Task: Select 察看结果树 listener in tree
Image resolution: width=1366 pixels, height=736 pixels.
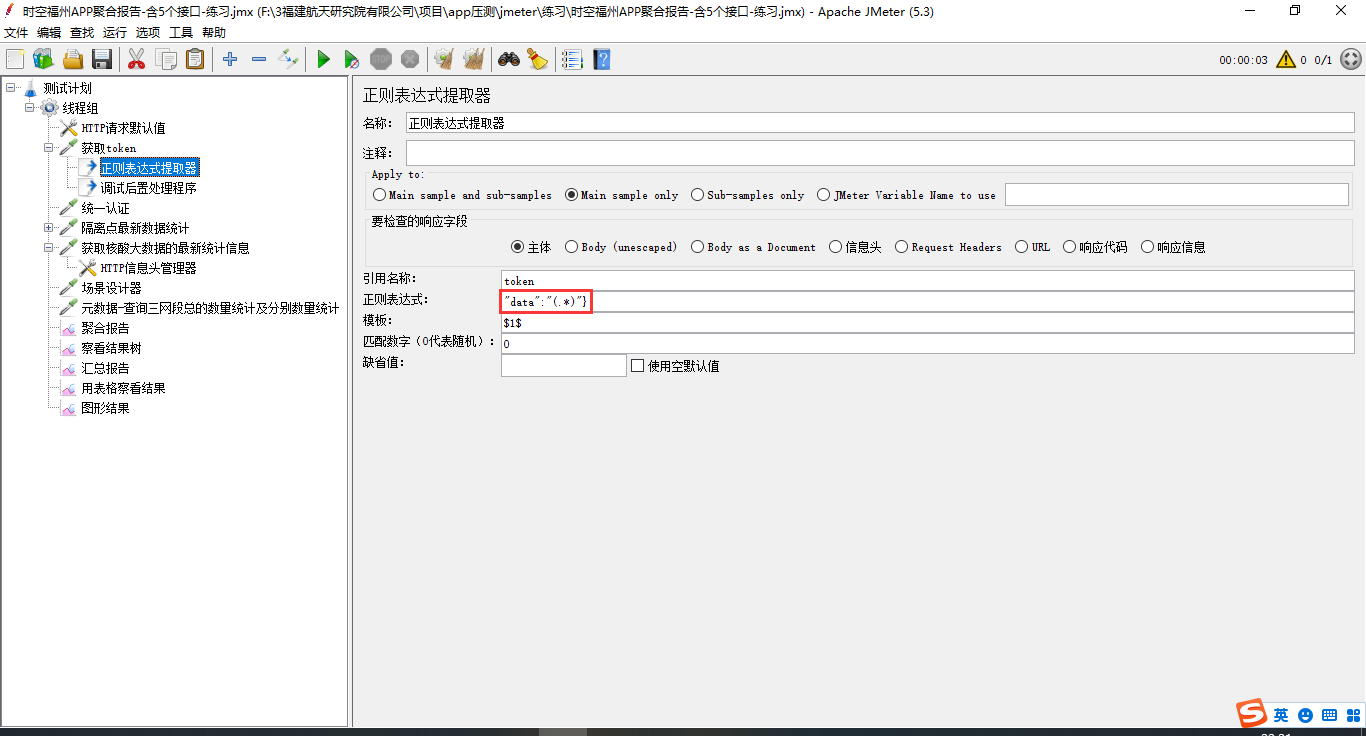Action: [111, 348]
